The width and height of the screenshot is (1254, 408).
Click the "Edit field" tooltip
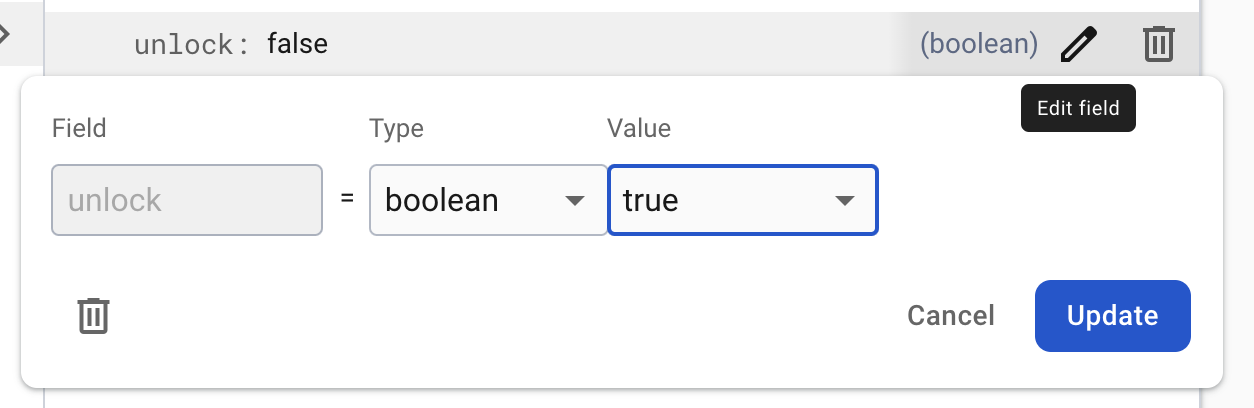[1078, 108]
